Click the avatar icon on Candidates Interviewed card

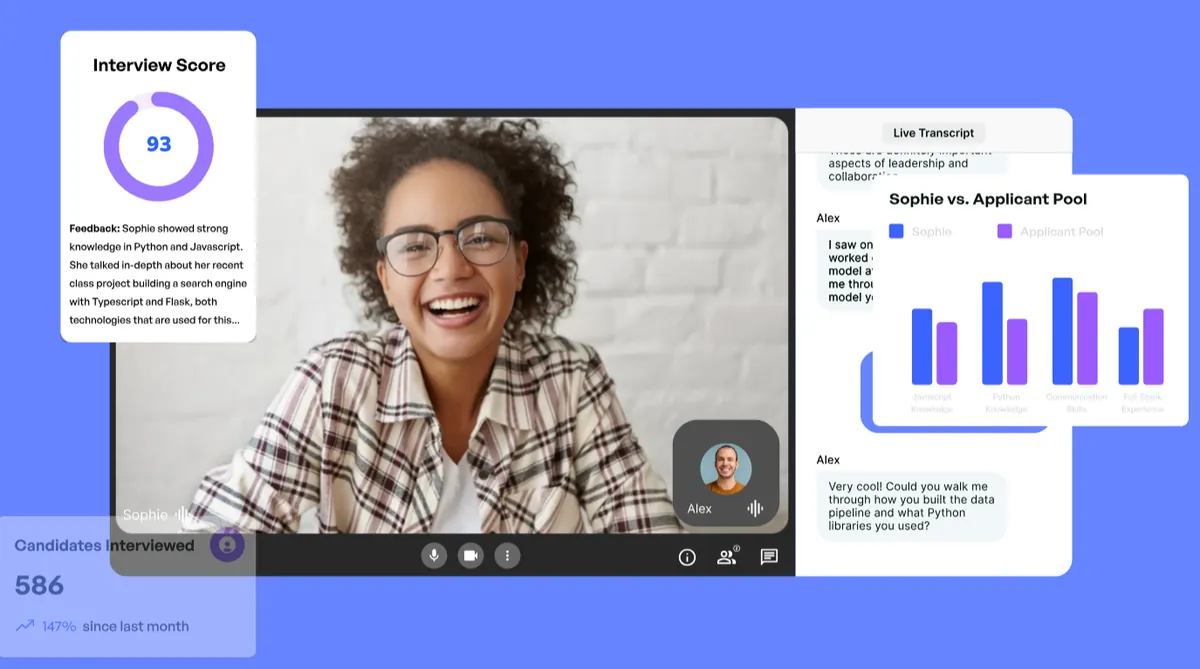228,545
